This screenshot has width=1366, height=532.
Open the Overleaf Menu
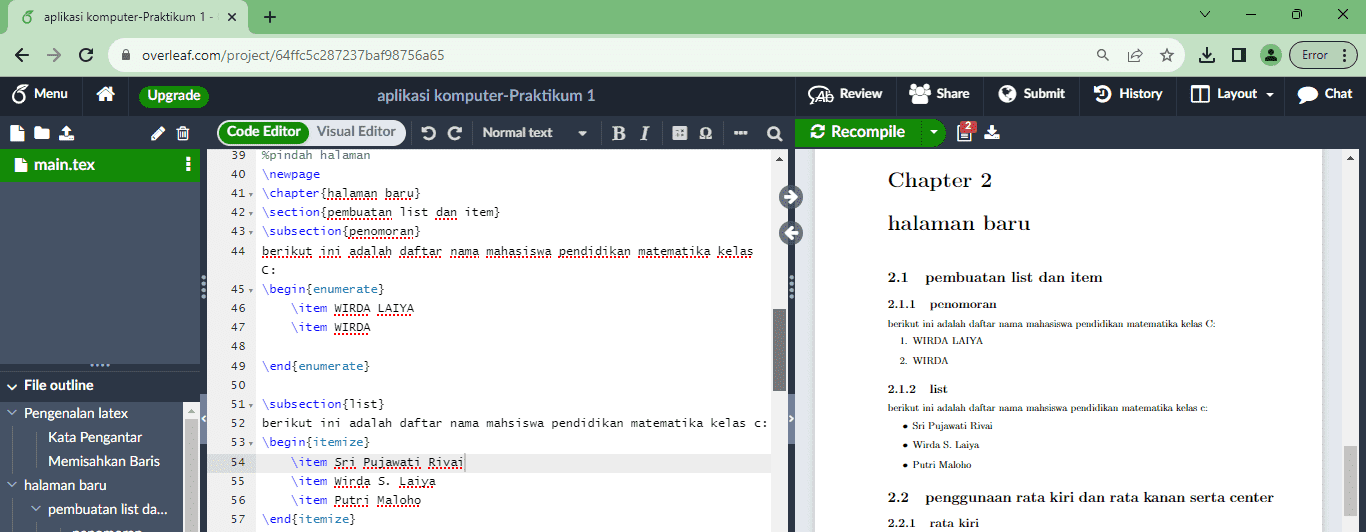tap(40, 94)
